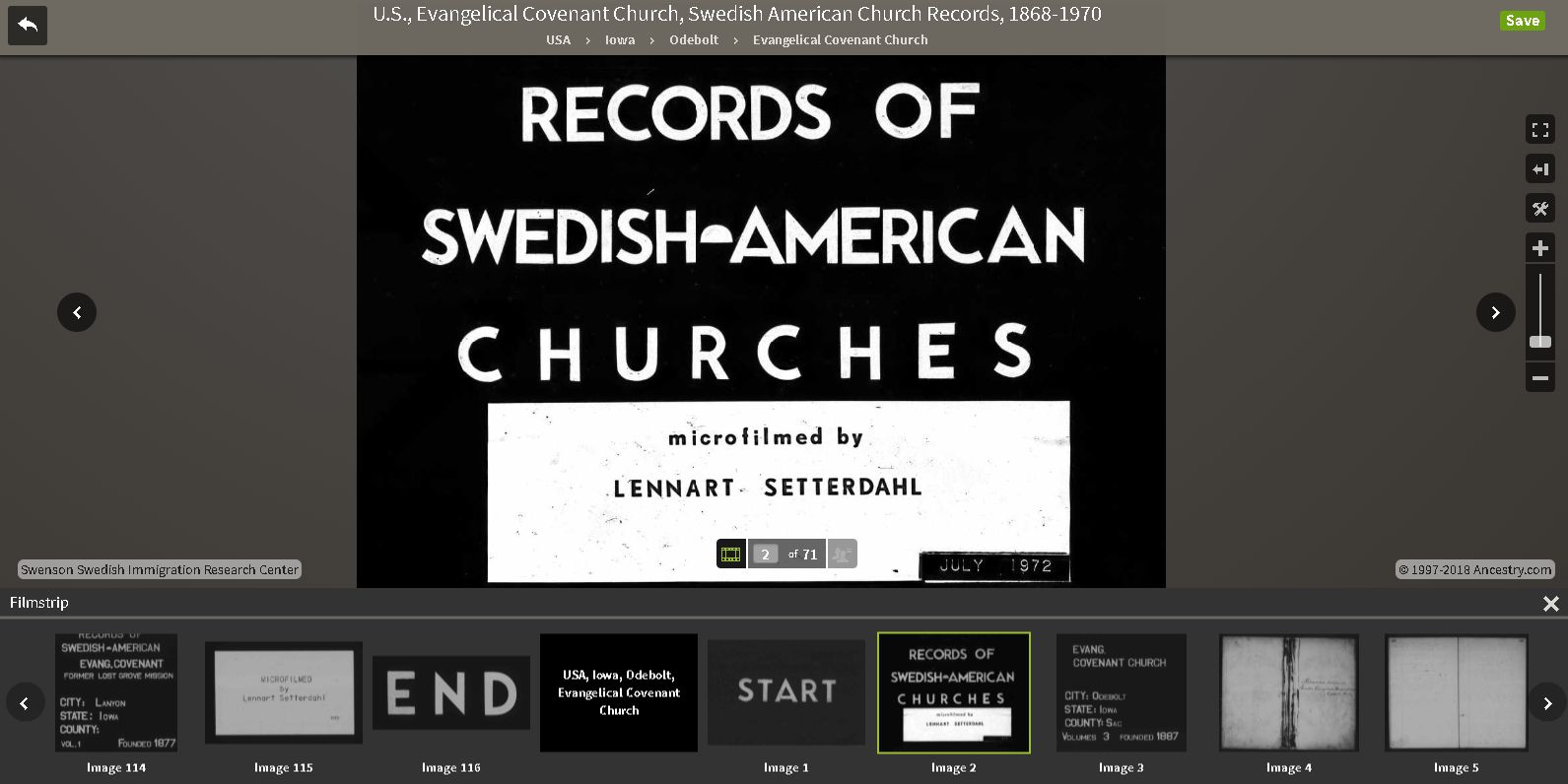Screen dimensions: 1568x784
Task: Open Evangelical Covenant Church breadcrumb
Action: 840,40
